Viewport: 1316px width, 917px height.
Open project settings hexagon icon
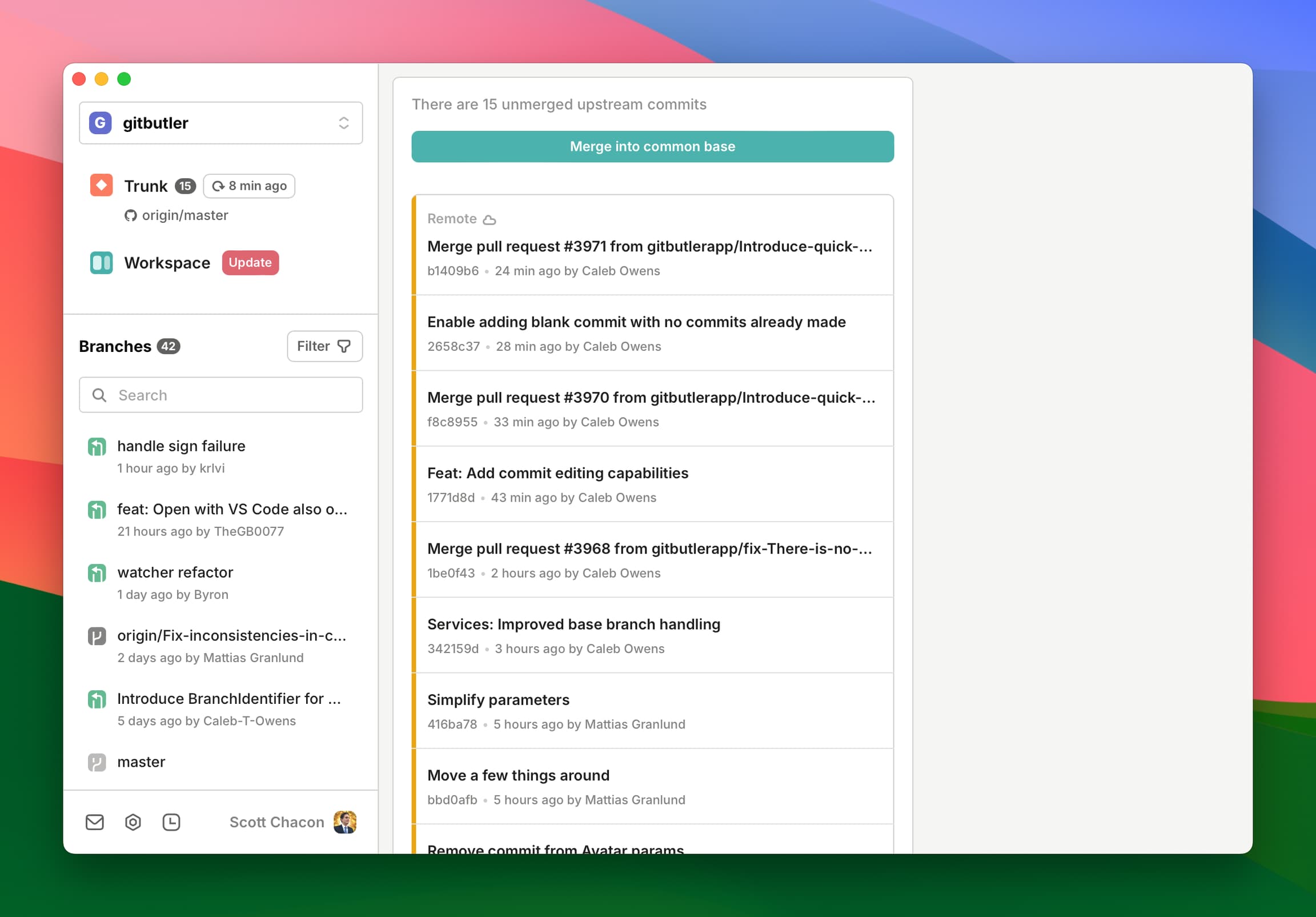[x=133, y=822]
